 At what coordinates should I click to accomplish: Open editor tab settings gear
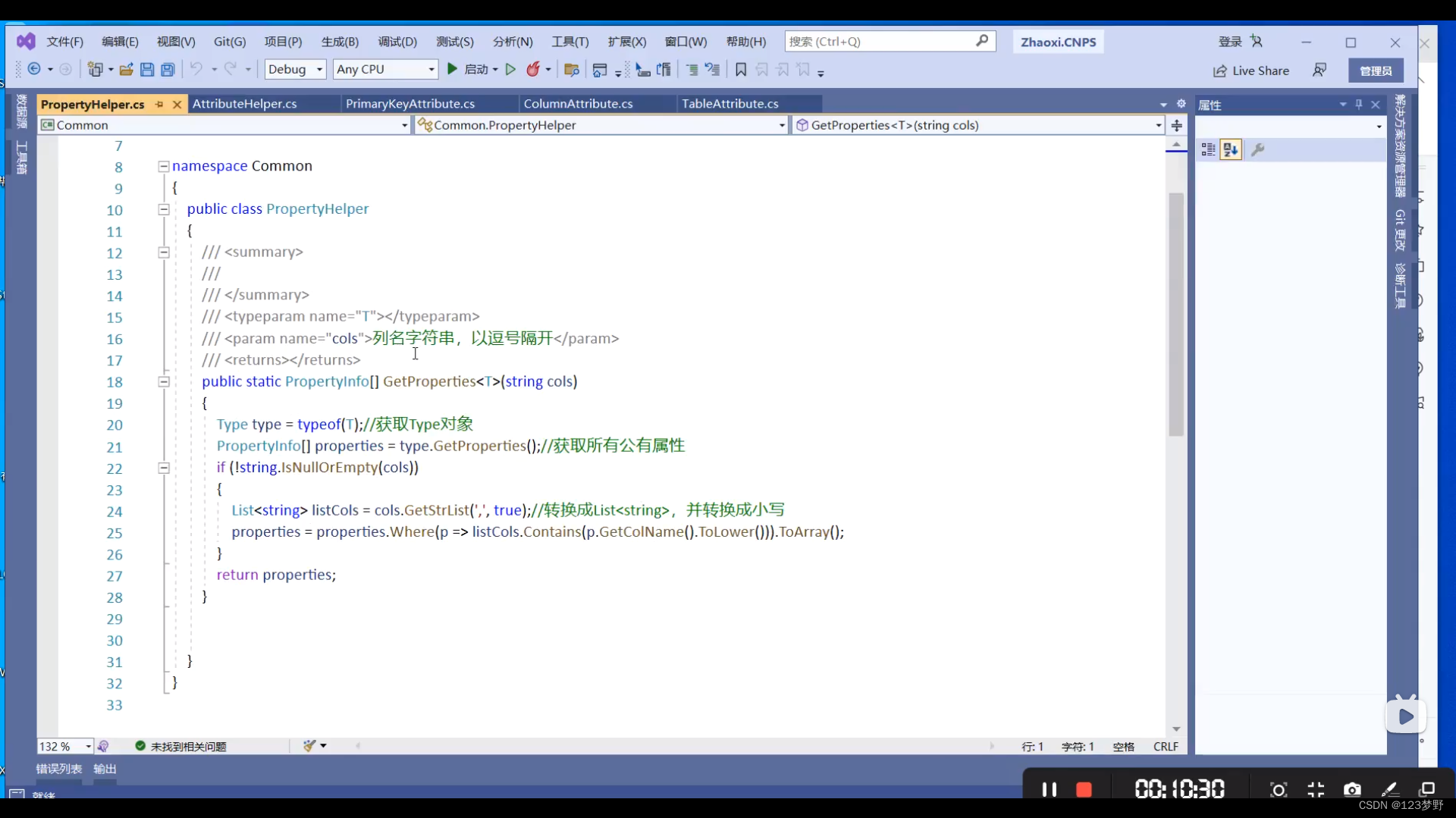coord(1181,104)
